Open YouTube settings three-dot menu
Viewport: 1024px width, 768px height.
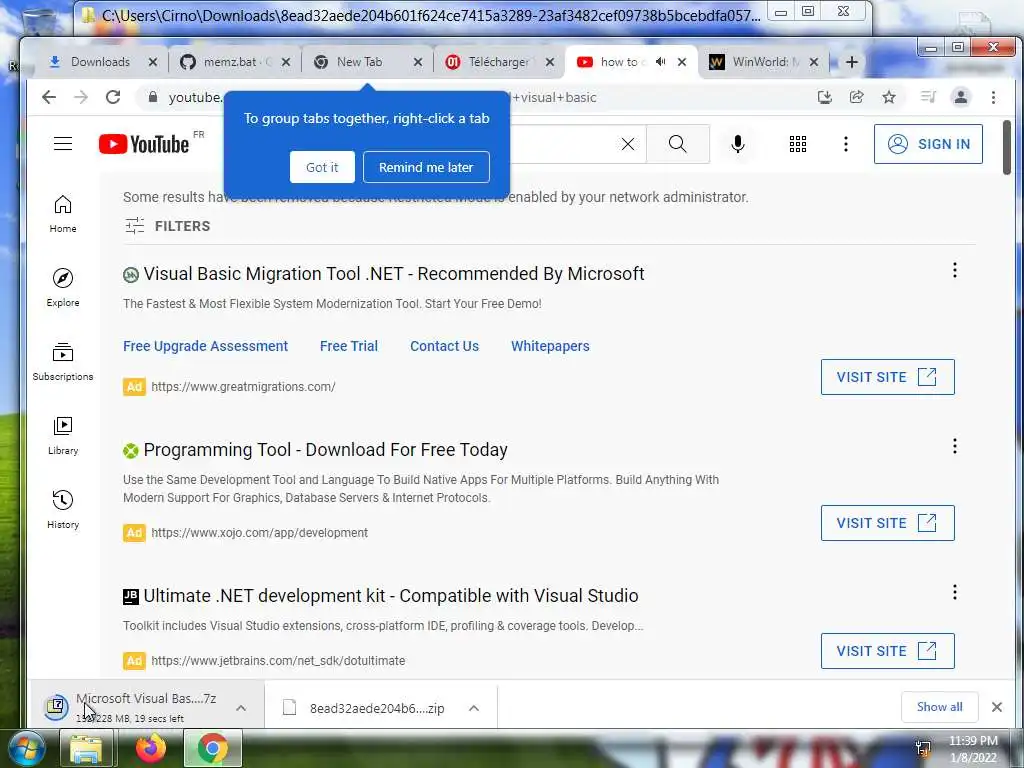(x=846, y=144)
